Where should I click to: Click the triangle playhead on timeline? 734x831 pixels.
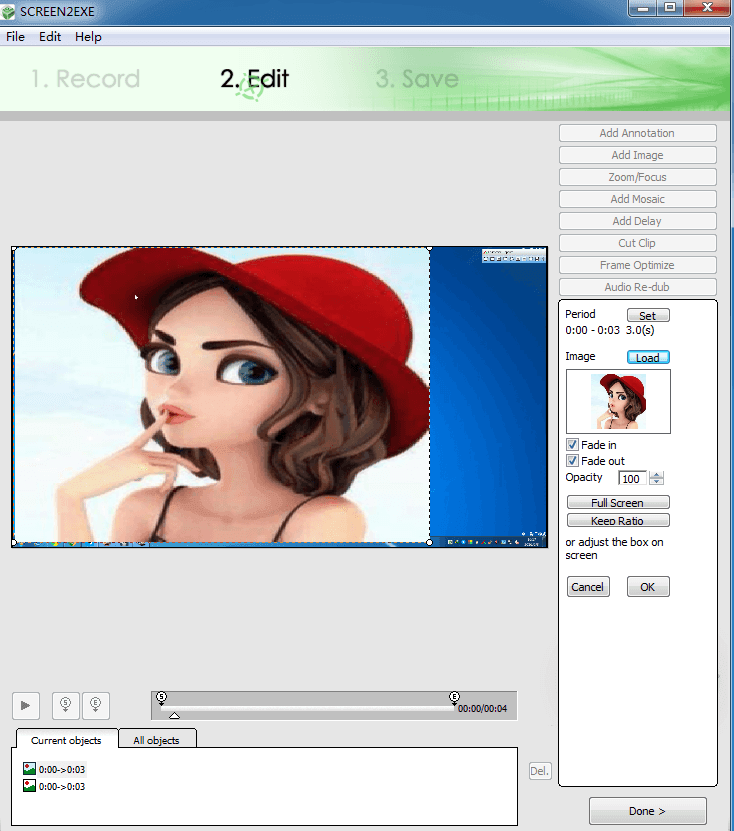(x=174, y=715)
